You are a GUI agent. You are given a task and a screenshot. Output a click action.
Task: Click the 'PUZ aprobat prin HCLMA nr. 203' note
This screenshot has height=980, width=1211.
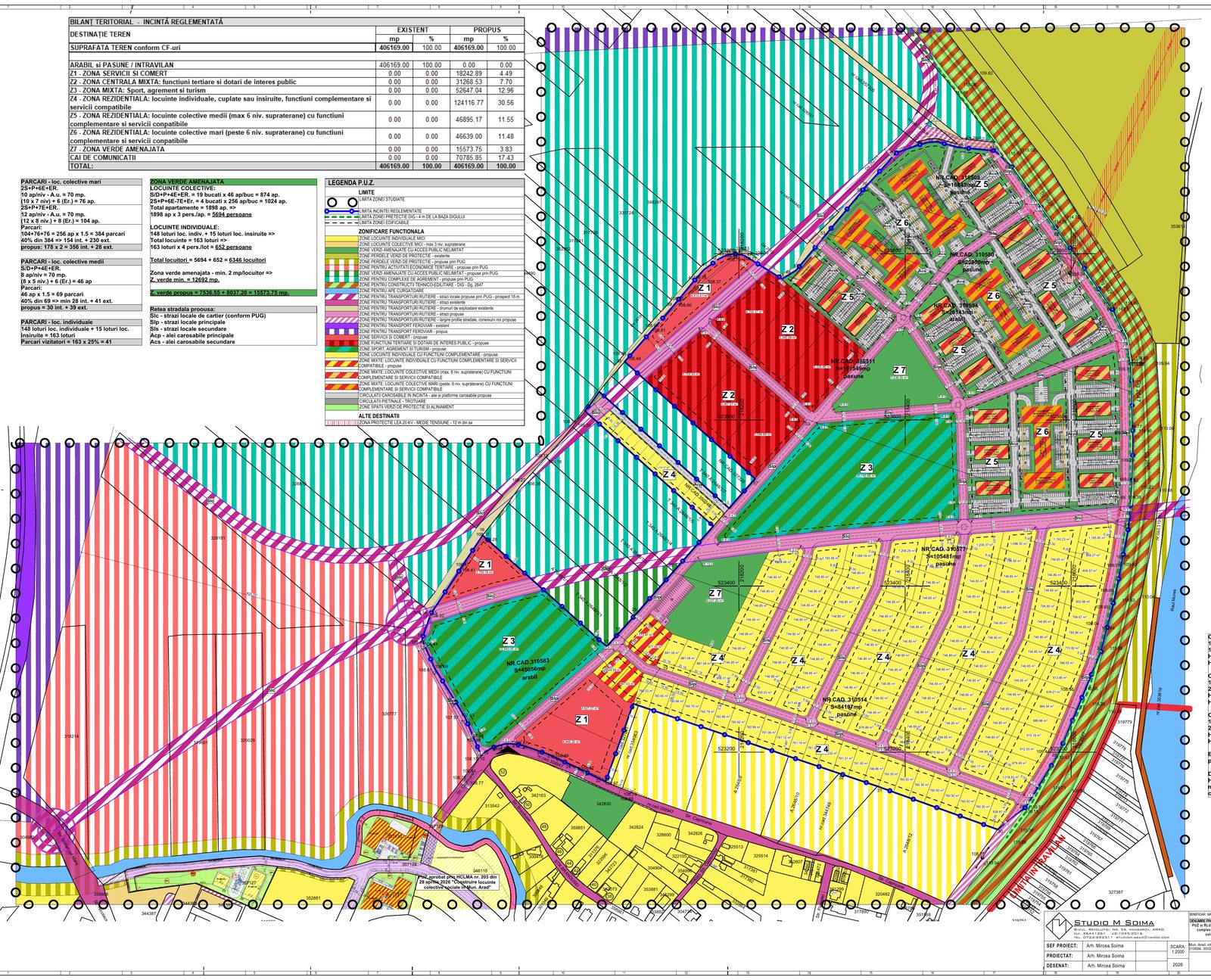tap(458, 882)
